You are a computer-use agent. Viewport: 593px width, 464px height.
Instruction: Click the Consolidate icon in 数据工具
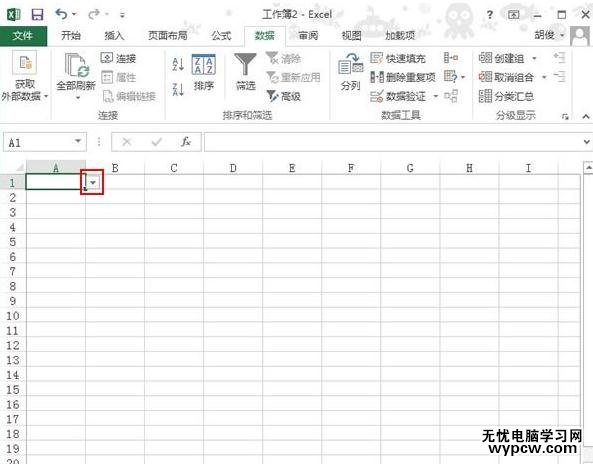[x=451, y=58]
